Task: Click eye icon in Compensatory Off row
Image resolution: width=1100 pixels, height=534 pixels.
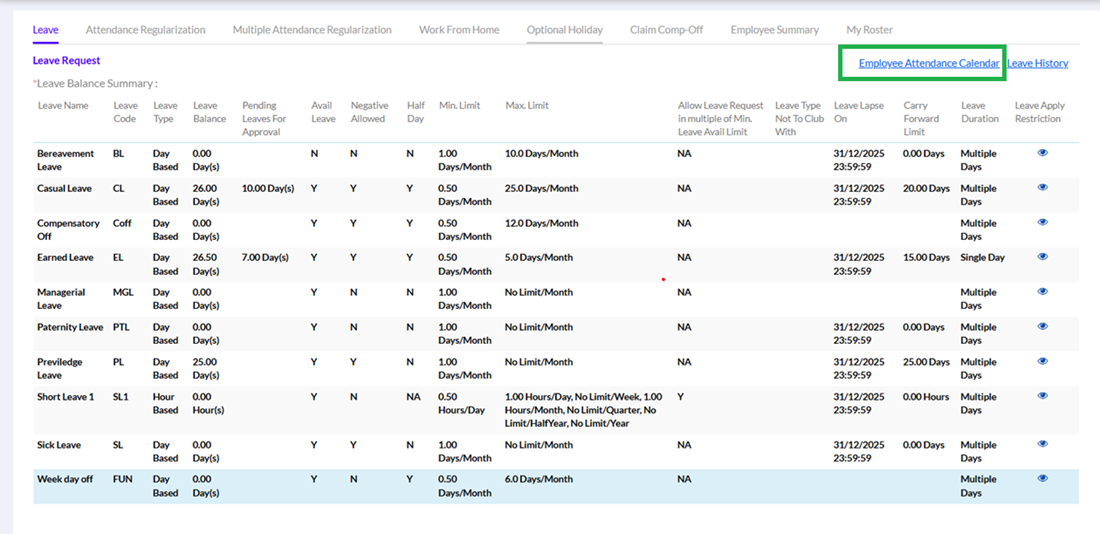Action: click(x=1042, y=222)
